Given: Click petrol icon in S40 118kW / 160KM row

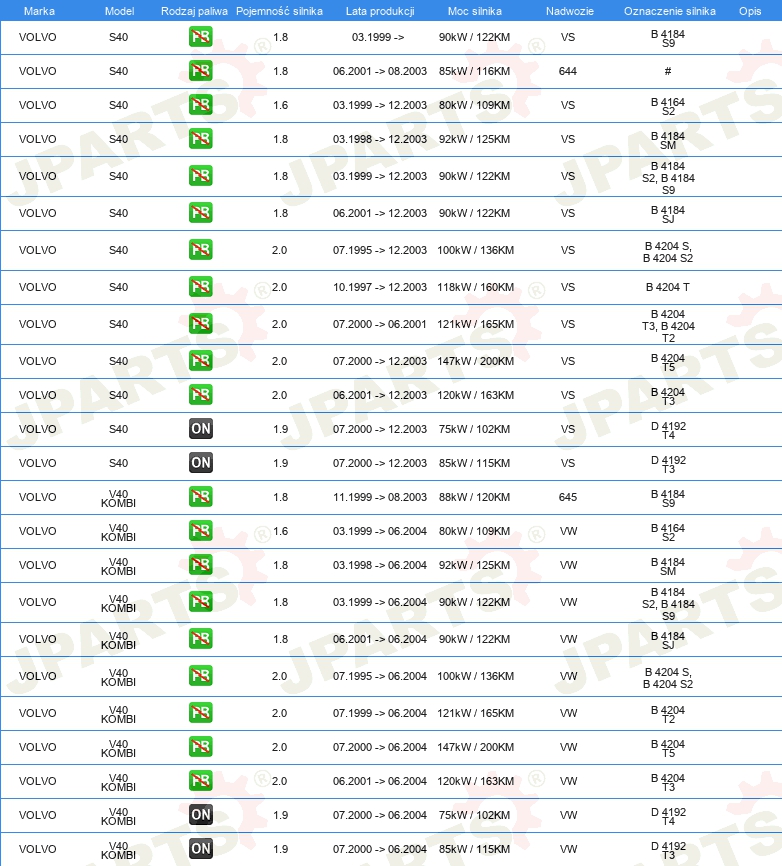Looking at the screenshot, I should point(200,287).
